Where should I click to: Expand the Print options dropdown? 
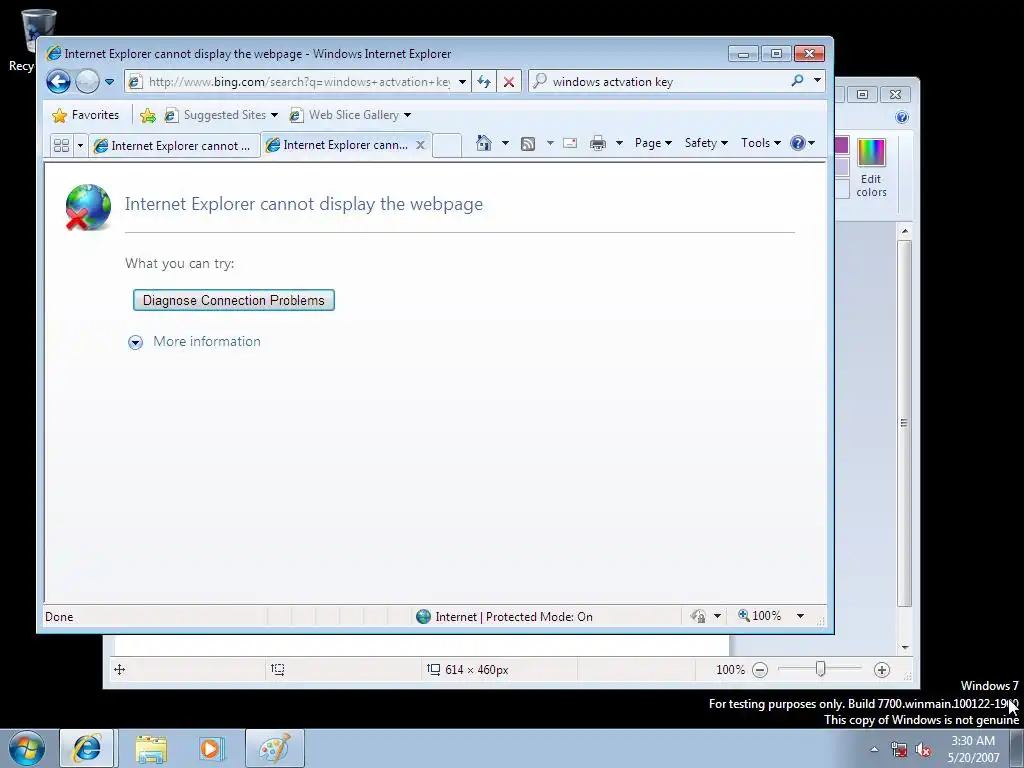(619, 143)
